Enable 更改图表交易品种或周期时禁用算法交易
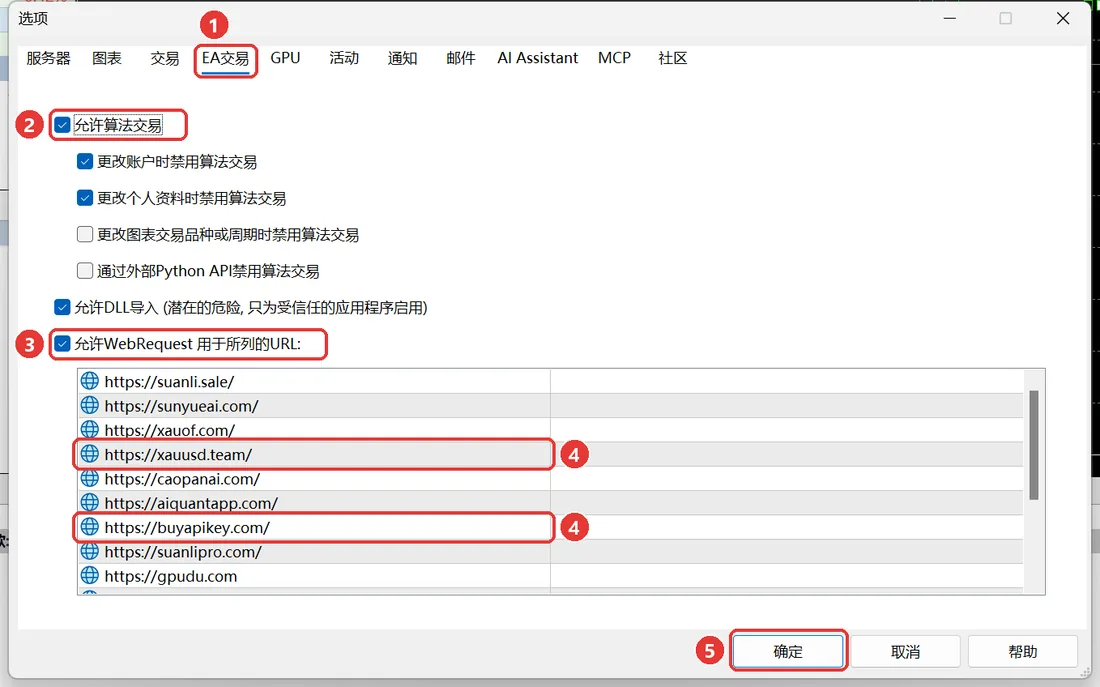The image size is (1100, 687). [85, 234]
